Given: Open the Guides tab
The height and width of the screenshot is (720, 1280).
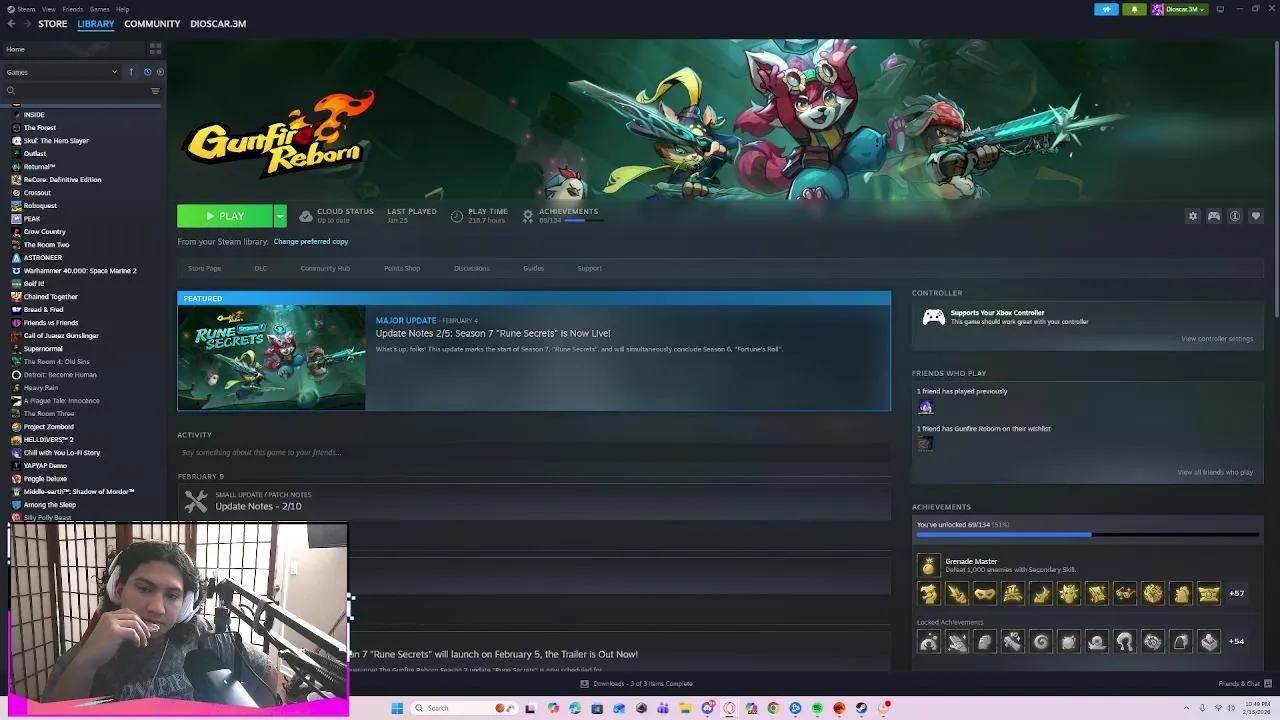Looking at the screenshot, I should (x=533, y=268).
